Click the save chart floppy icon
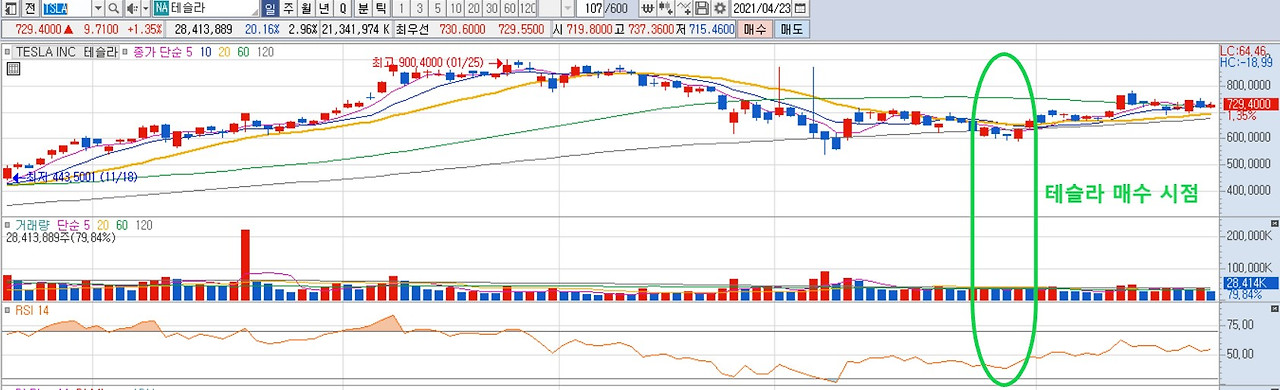This screenshot has height=390, width=1280. (x=702, y=8)
